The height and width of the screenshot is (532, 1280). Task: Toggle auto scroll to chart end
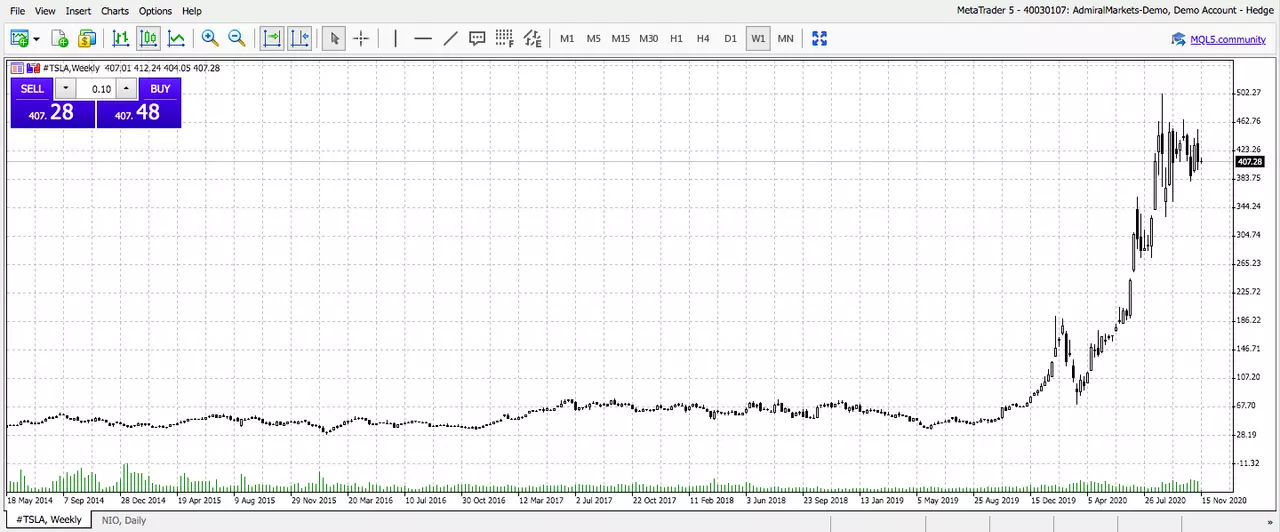pos(272,39)
